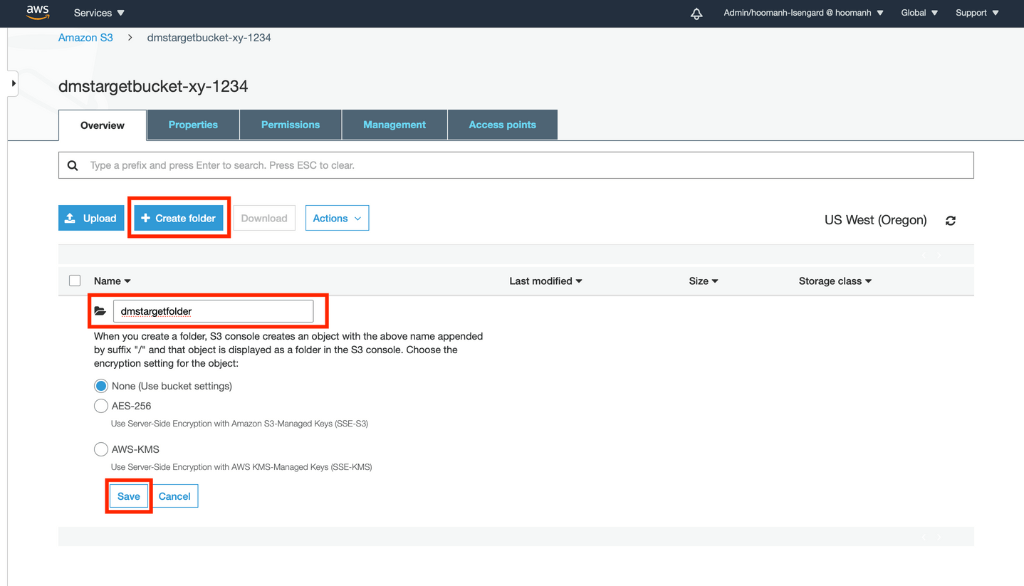Image resolution: width=1024 pixels, height=586 pixels.
Task: Click the Create folder button
Action: 179,218
